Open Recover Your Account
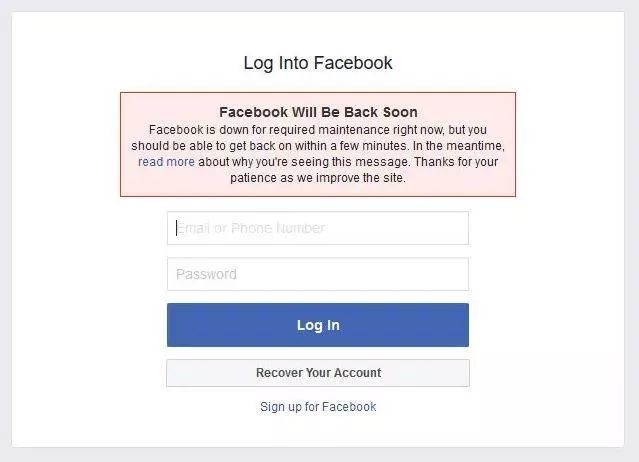The height and width of the screenshot is (462, 639). click(318, 373)
